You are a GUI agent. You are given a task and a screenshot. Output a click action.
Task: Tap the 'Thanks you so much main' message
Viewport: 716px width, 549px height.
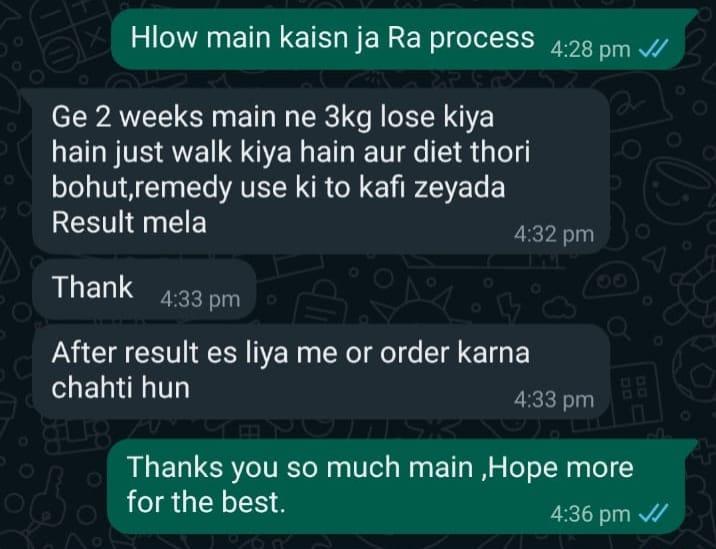397,487
